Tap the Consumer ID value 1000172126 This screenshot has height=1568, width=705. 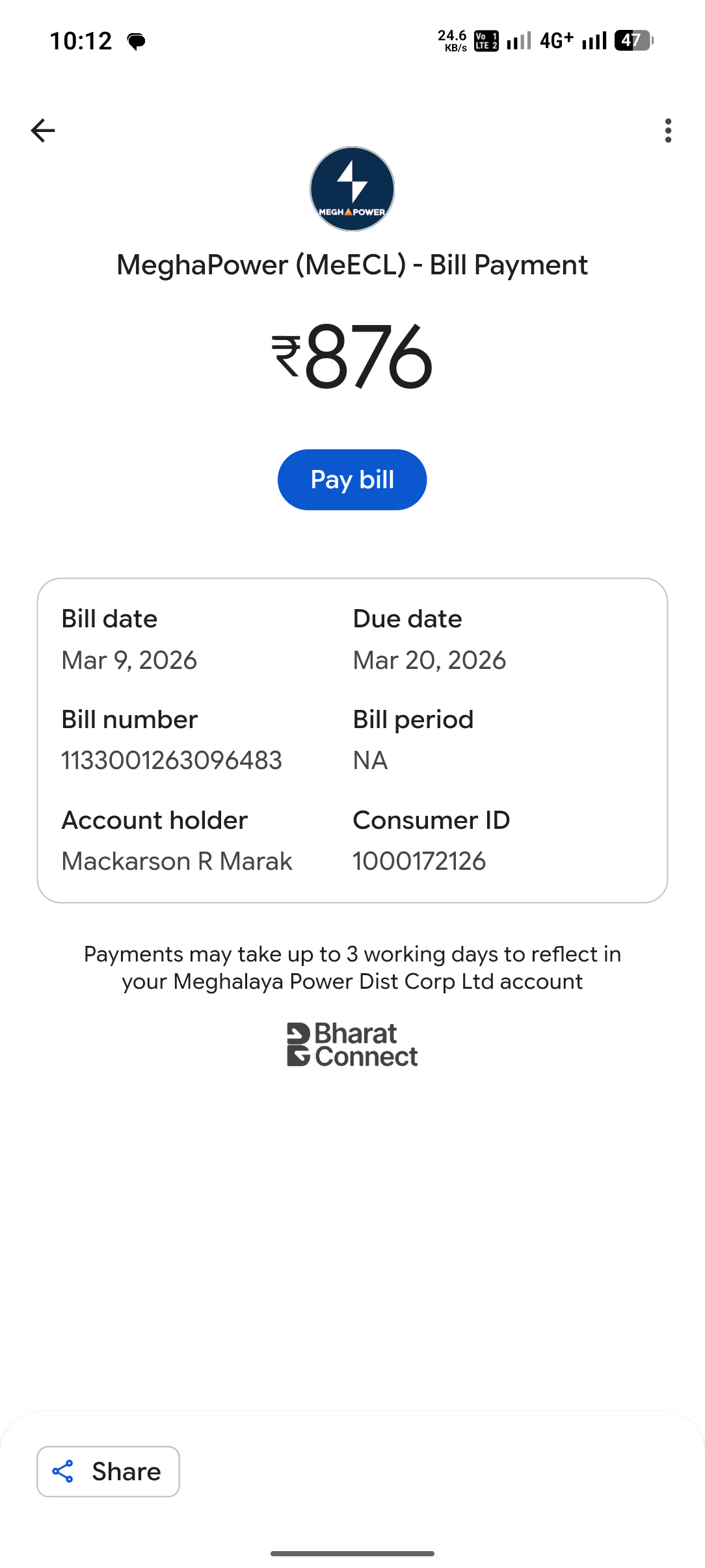point(419,861)
